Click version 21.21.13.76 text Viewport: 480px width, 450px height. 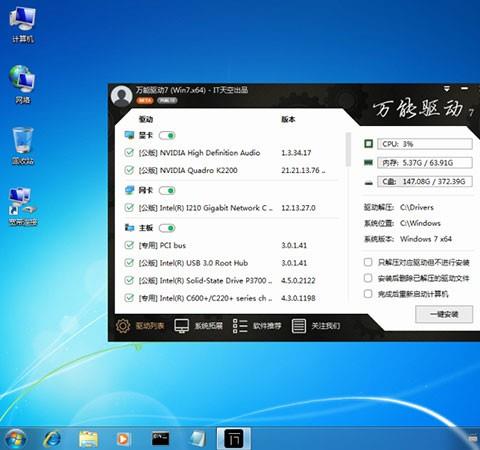pyautogui.click(x=303, y=170)
